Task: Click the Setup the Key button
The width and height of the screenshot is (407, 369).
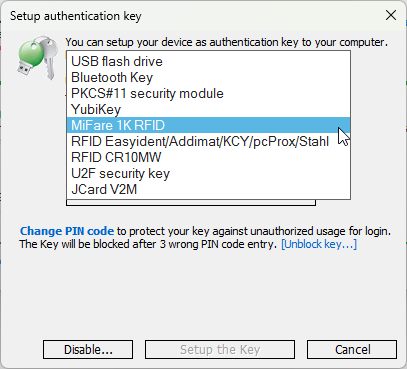Action: pyautogui.click(x=220, y=350)
